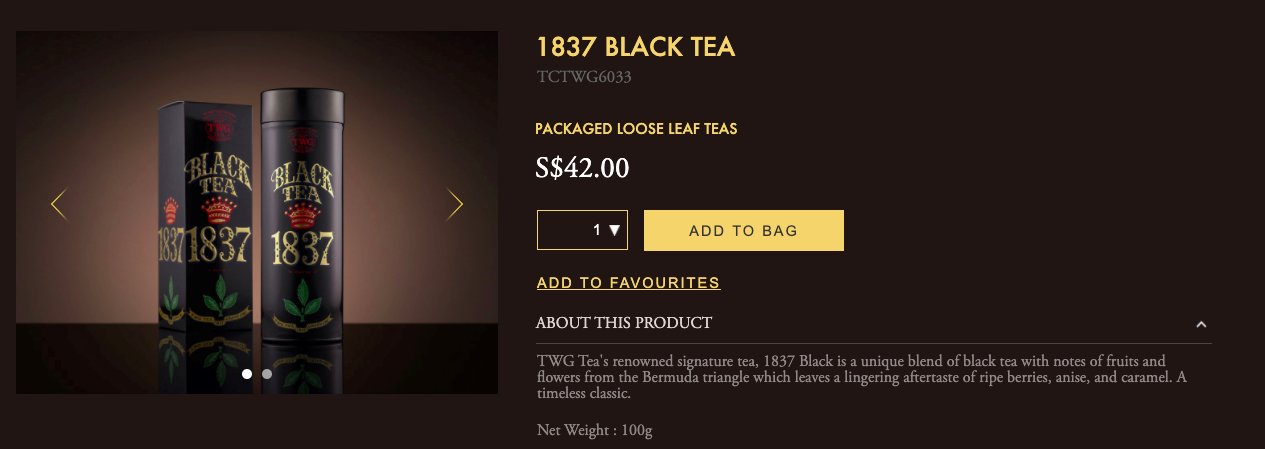This screenshot has width=1265, height=449.
Task: Click the Add to Favourites link
Action: (x=628, y=283)
